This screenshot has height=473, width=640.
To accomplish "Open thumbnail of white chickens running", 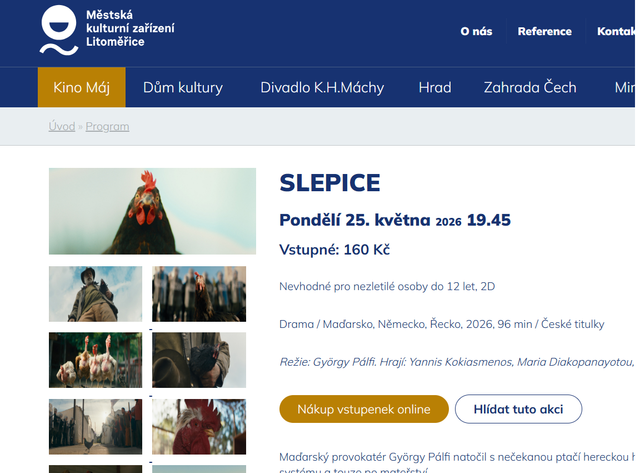I will pos(96,360).
